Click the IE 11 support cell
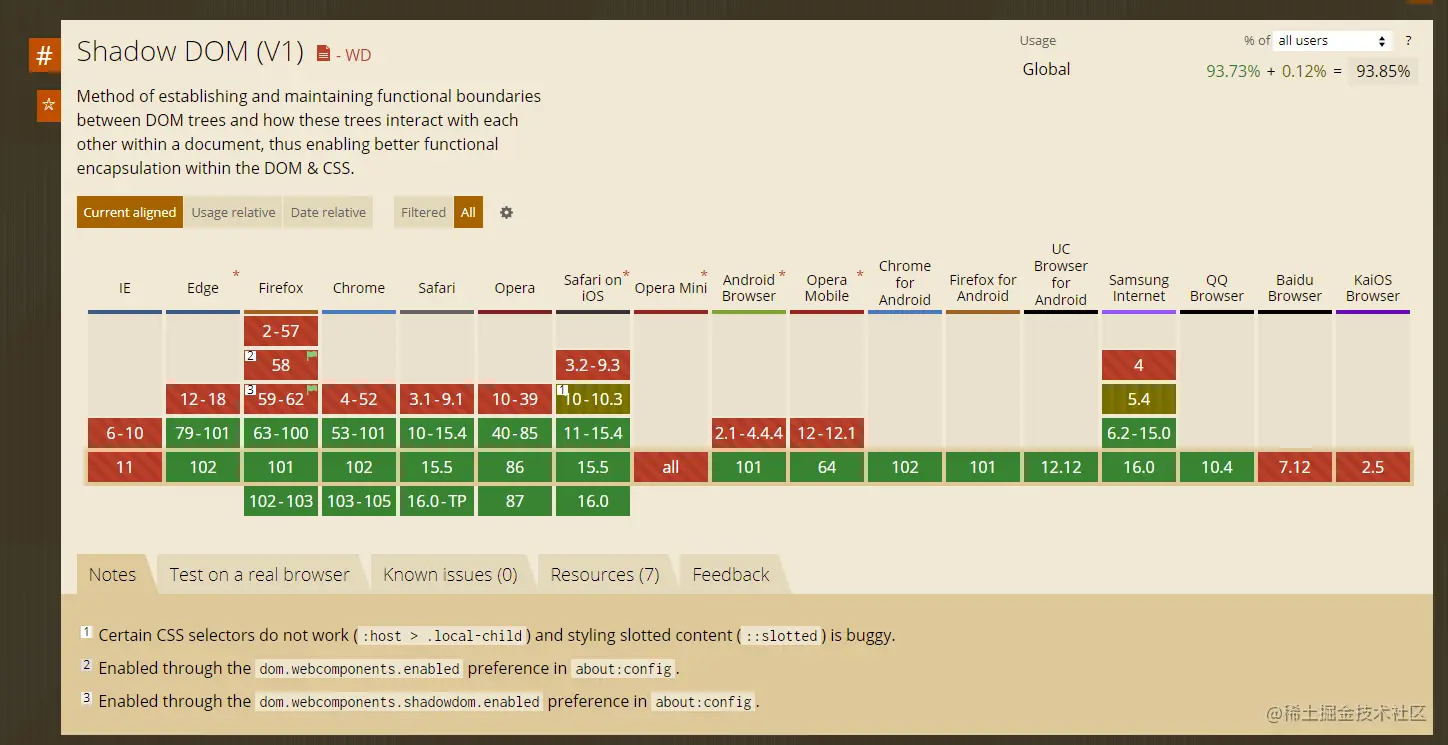 [125, 467]
